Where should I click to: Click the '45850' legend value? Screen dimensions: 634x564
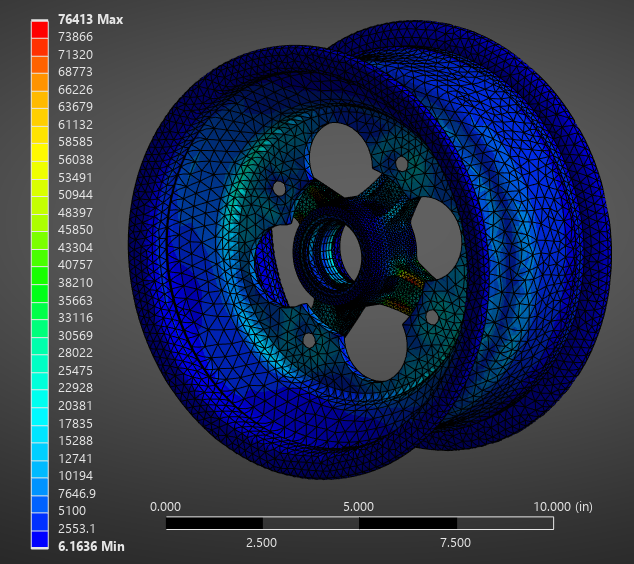click(x=75, y=230)
